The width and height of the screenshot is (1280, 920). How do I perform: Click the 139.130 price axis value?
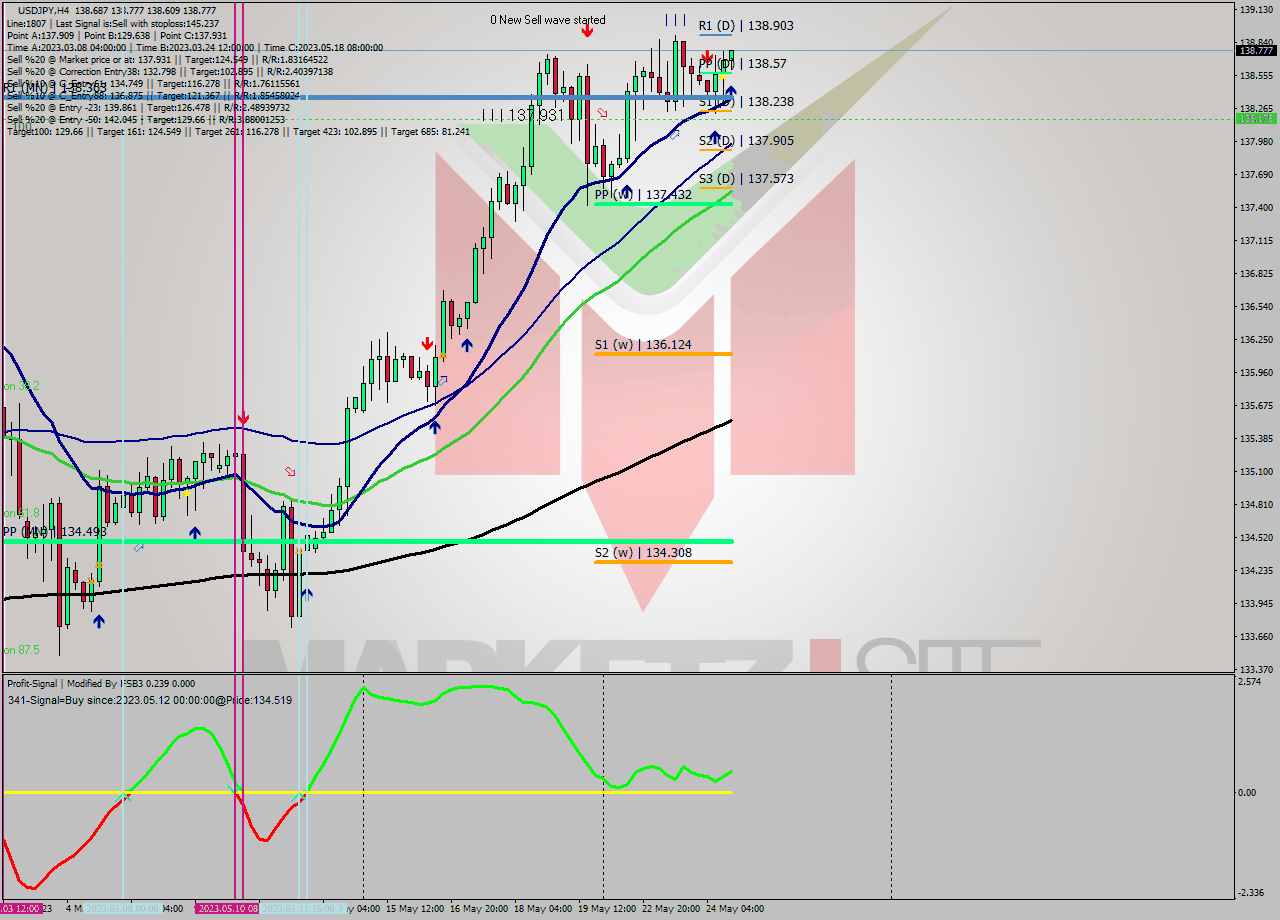click(x=1255, y=9)
